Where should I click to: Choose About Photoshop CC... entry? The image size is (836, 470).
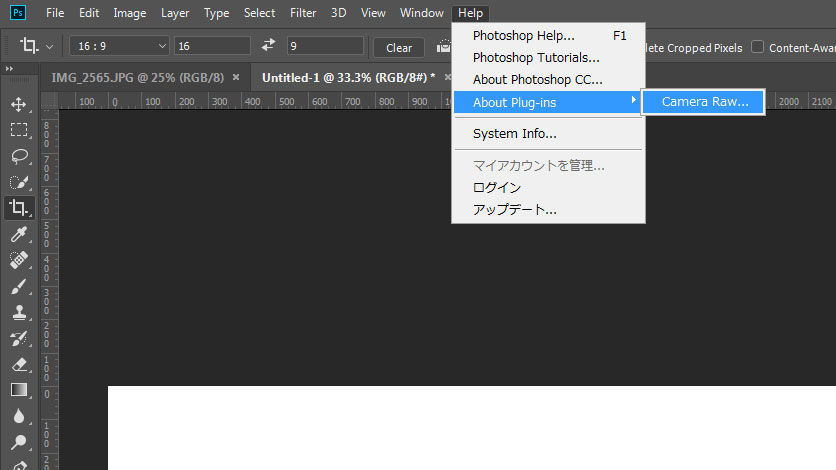pos(549,79)
